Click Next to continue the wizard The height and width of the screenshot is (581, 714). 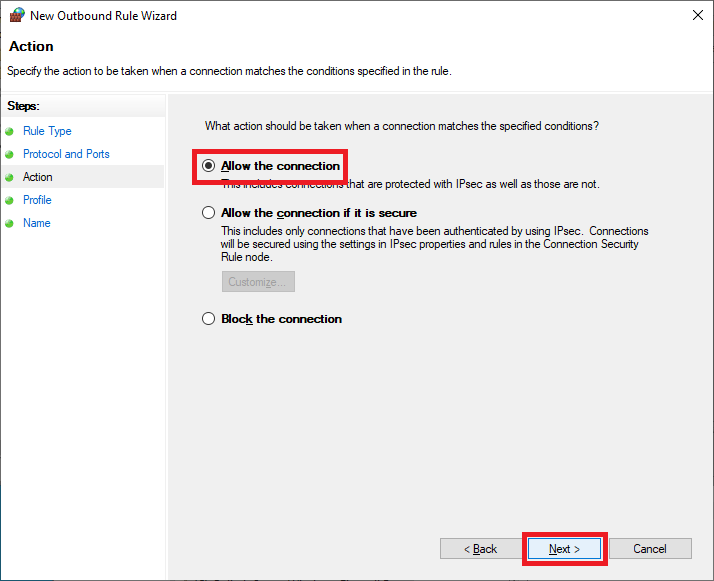point(565,549)
